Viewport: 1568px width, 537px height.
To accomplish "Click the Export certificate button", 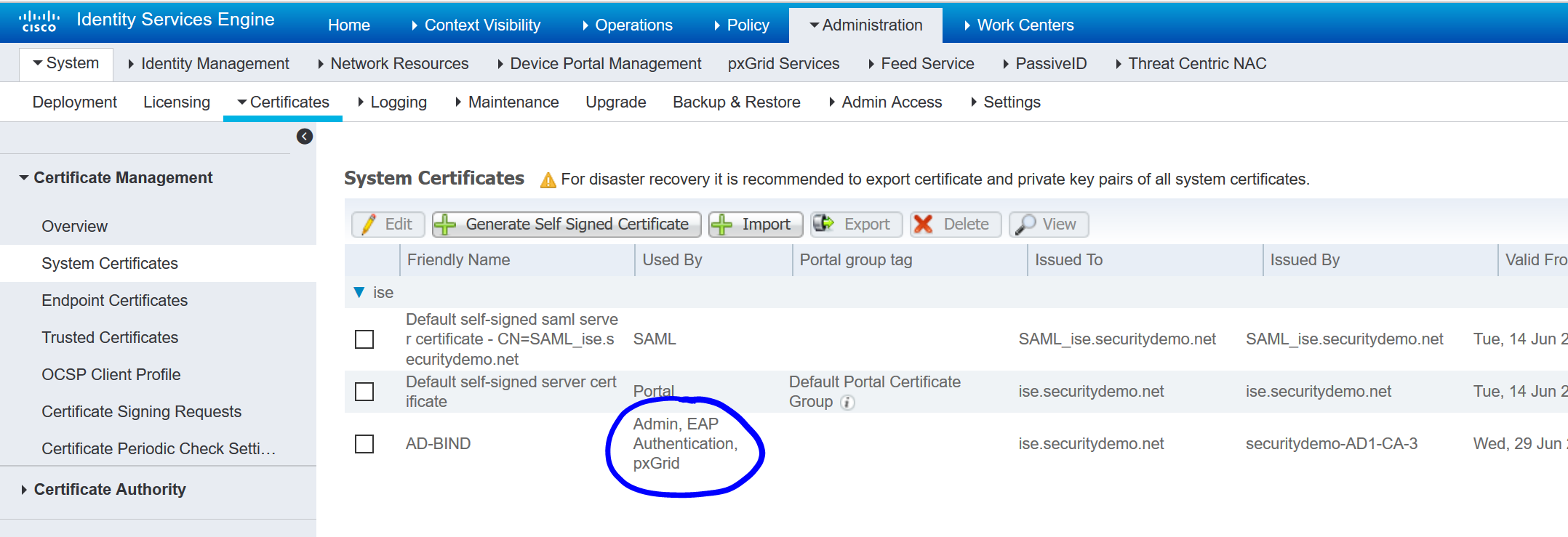I will (856, 225).
